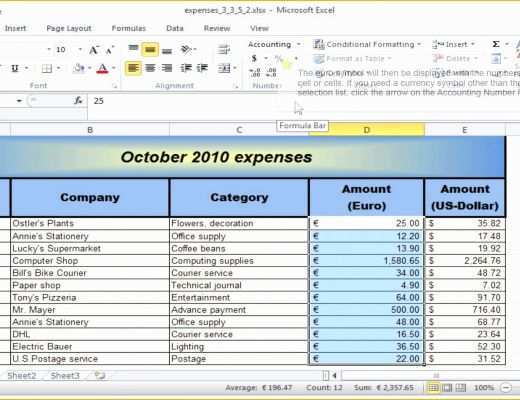This screenshot has height=400, width=520.
Task: Switch to Page Layout view icon
Action: (447, 388)
